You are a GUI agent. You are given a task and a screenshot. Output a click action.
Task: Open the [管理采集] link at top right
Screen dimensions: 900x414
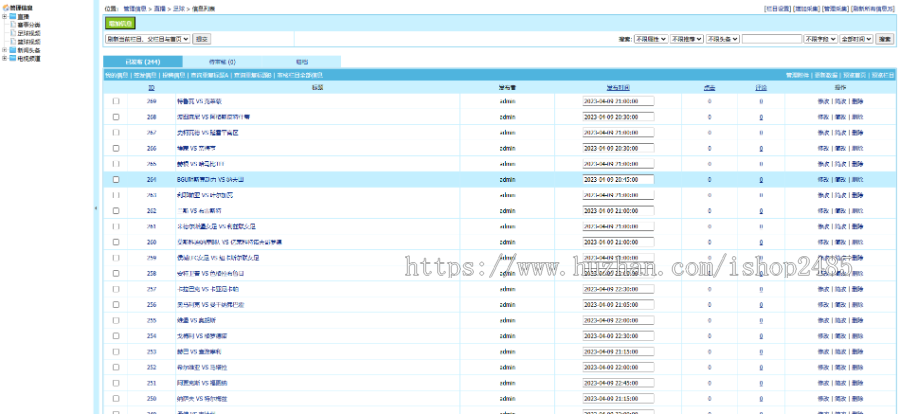[835, 9]
